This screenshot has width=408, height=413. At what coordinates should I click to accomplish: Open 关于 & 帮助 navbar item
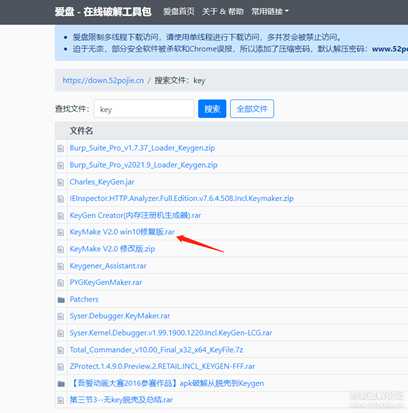[x=223, y=12]
